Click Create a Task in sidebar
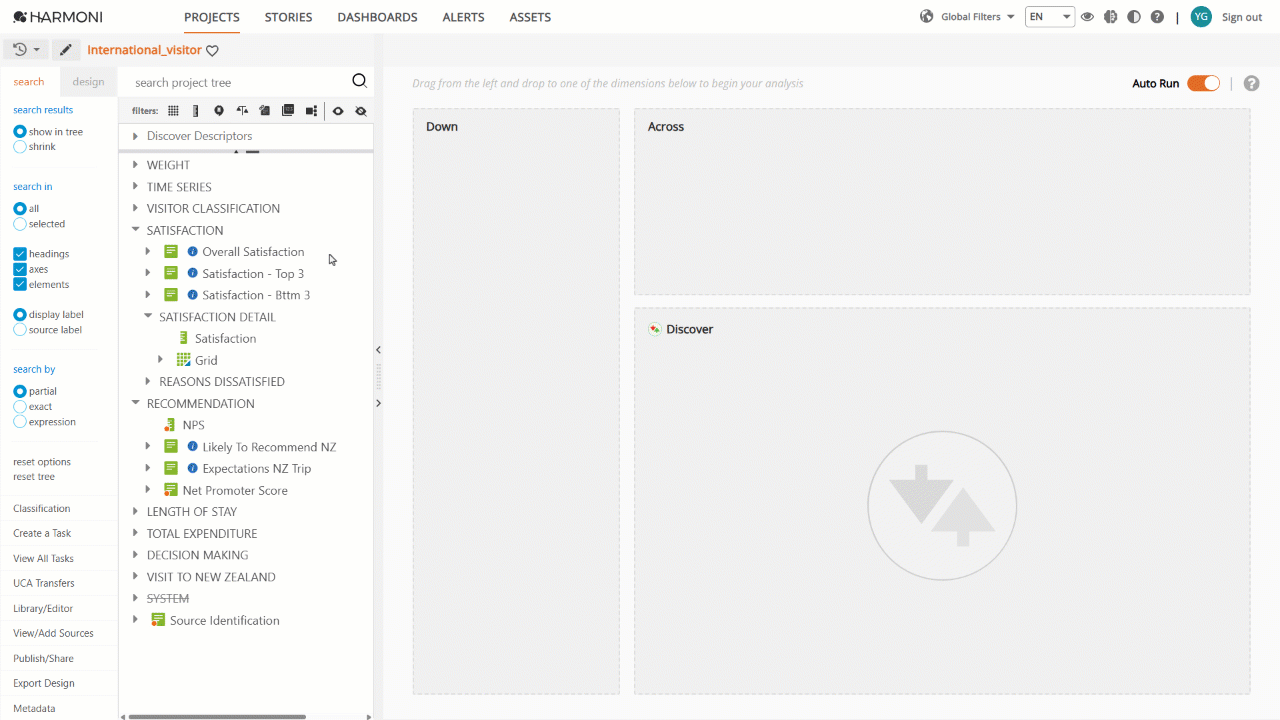Image resolution: width=1280 pixels, height=720 pixels. (x=42, y=533)
